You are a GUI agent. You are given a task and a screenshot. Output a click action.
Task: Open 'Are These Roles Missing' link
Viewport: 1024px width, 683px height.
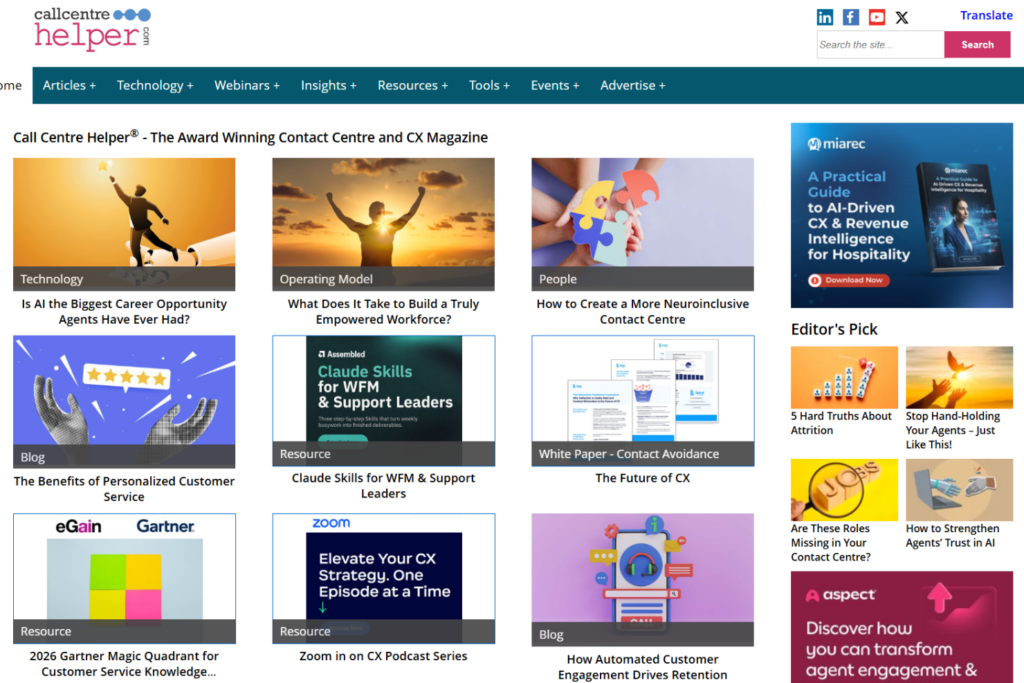click(x=831, y=543)
